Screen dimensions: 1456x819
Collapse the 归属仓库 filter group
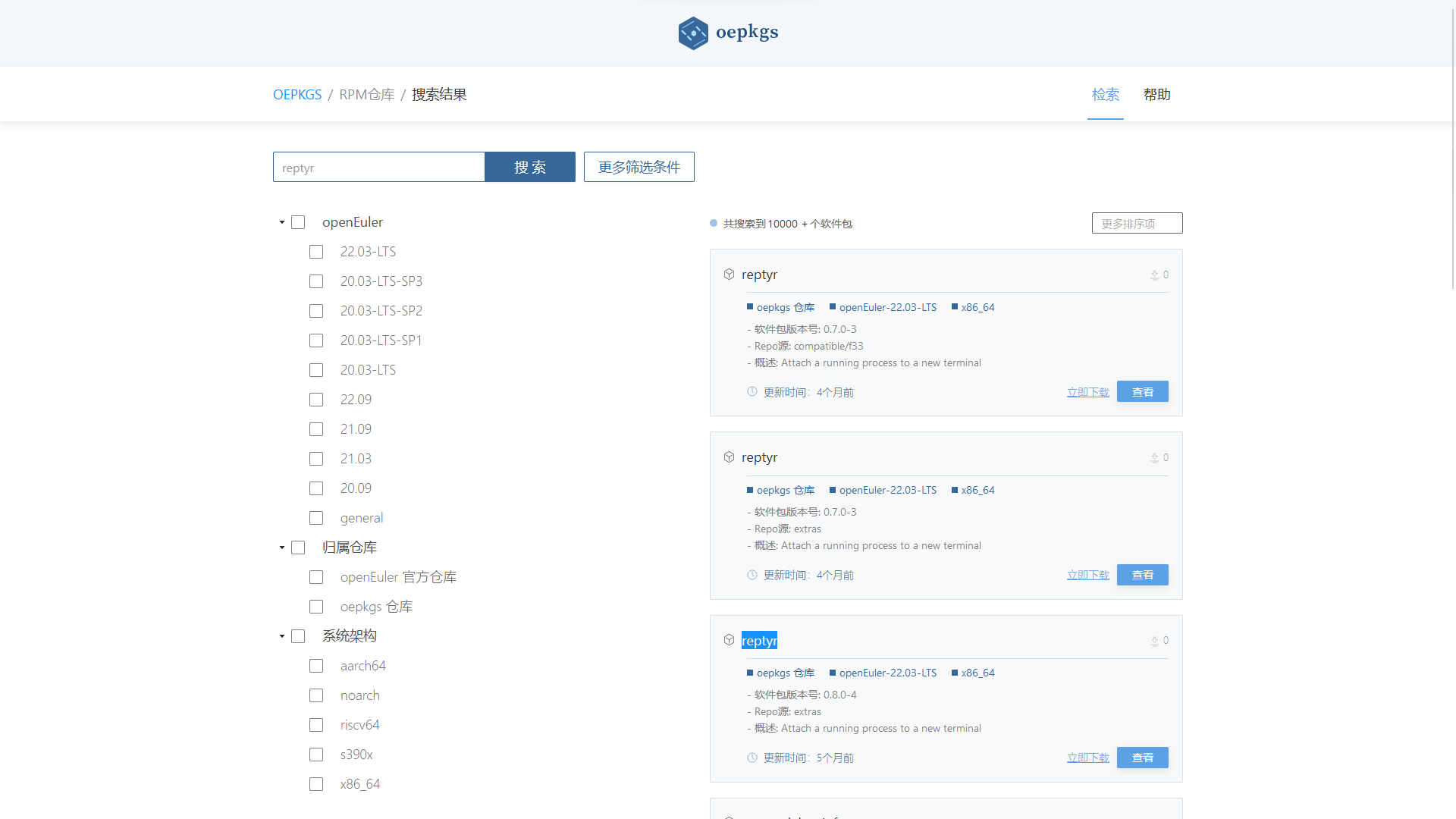pos(281,548)
